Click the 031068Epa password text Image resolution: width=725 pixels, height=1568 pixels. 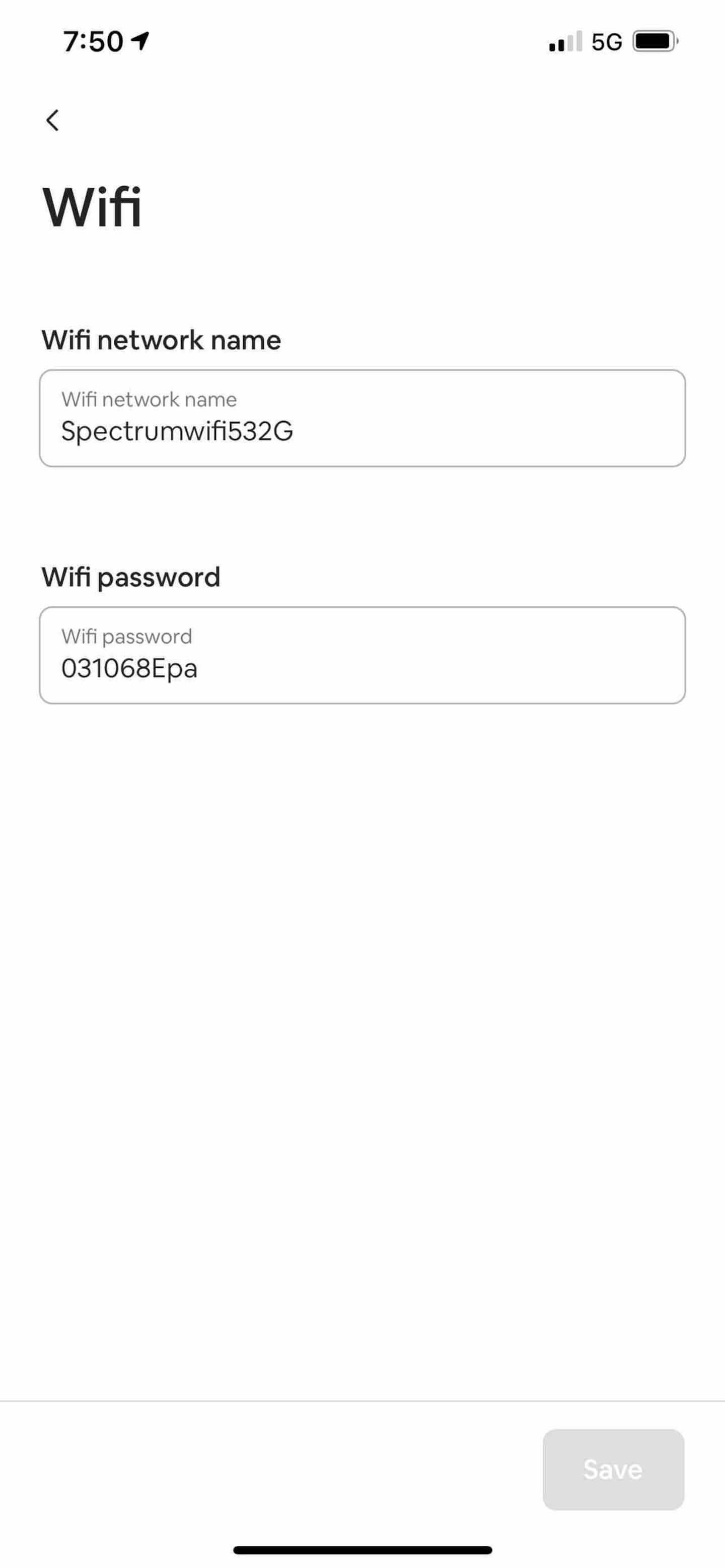(129, 668)
